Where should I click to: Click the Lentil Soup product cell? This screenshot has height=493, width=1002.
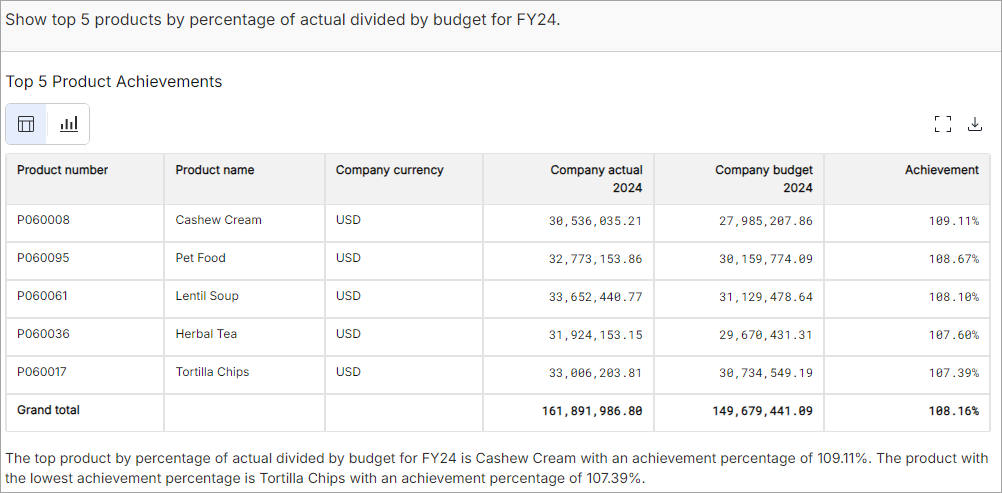[207, 296]
